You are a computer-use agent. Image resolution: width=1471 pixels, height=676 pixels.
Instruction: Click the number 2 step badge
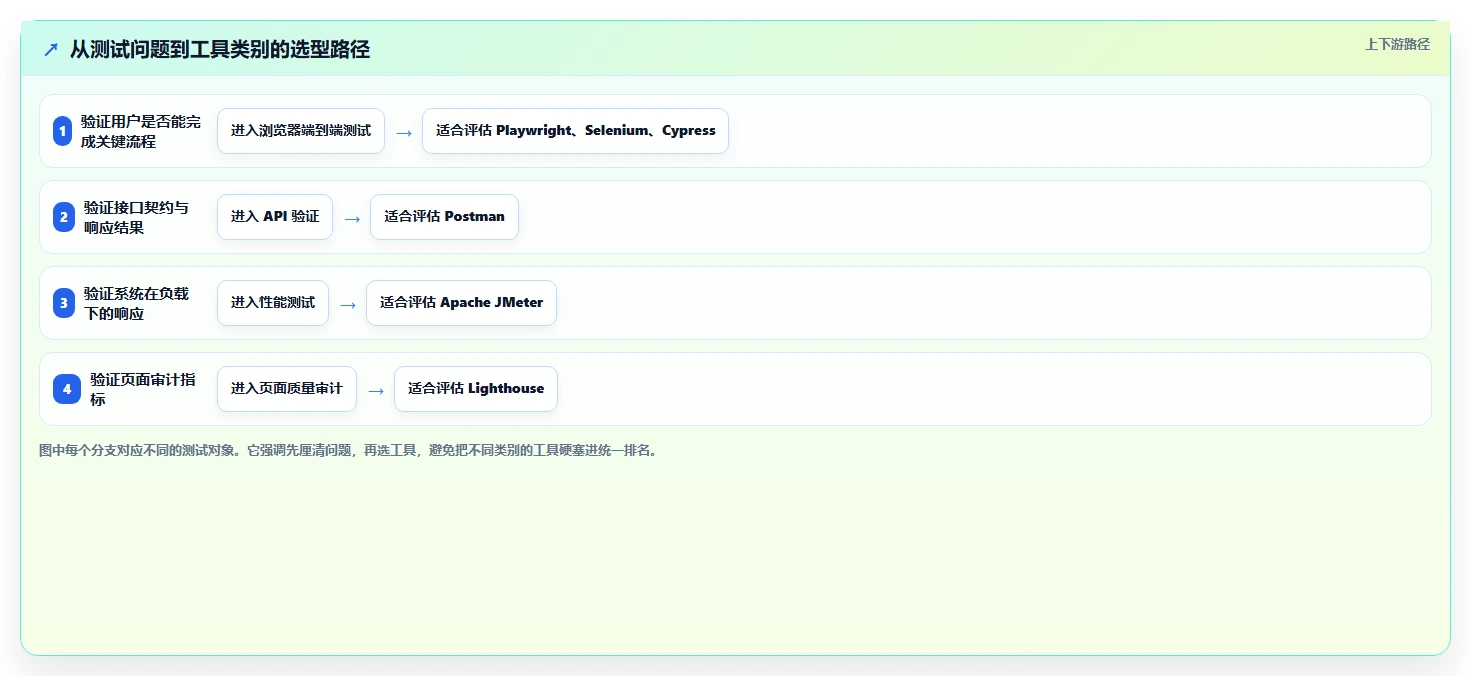coord(64,217)
